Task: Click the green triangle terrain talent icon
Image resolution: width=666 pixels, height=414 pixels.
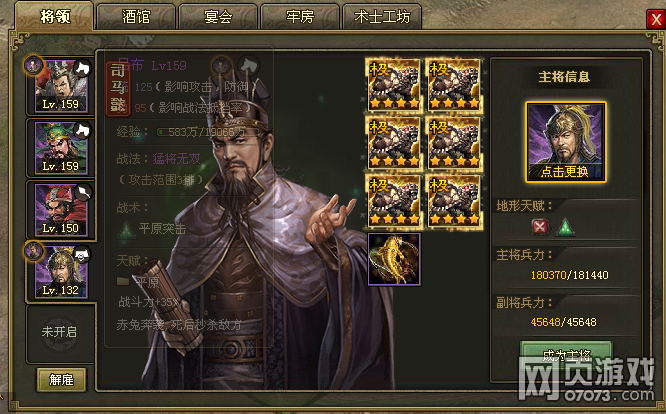Action: (x=565, y=227)
